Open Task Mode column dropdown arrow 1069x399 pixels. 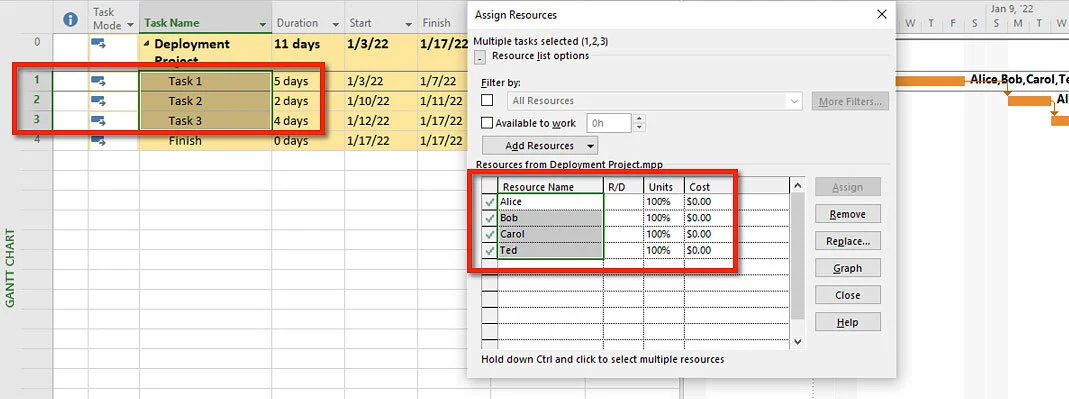tap(130, 25)
